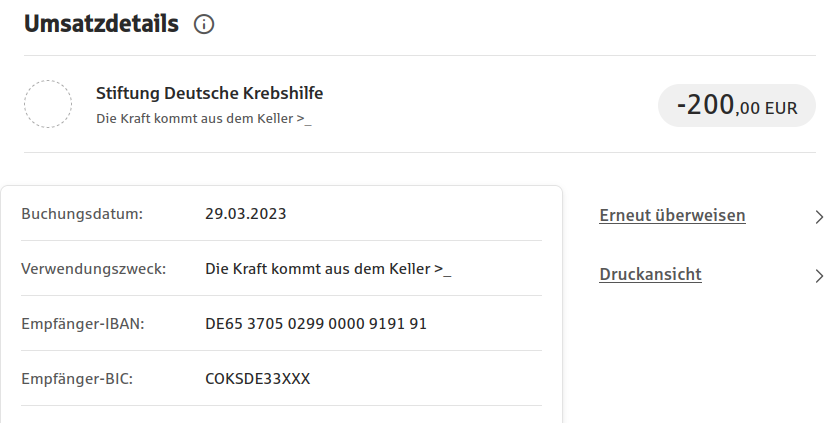Select the Stiftung Deutsche Krebshilfe recipient name
This screenshot has width=832, height=423.
209,94
